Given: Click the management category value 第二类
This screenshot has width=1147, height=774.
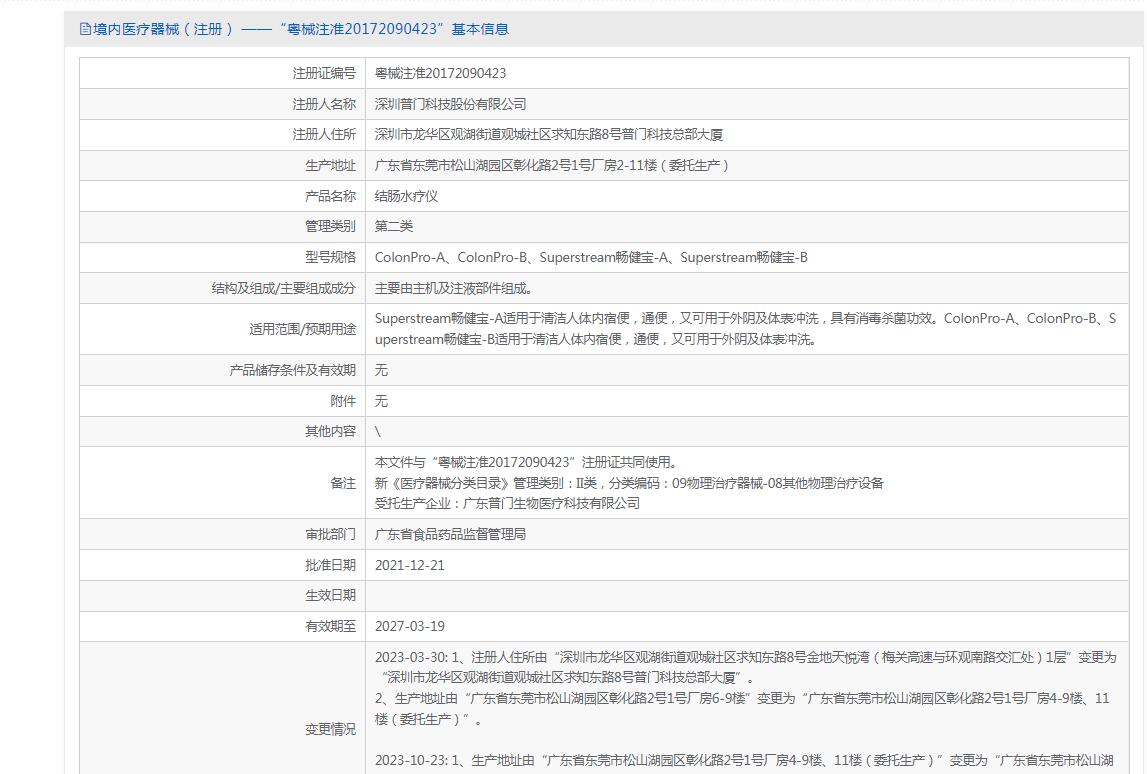Looking at the screenshot, I should tap(394, 227).
